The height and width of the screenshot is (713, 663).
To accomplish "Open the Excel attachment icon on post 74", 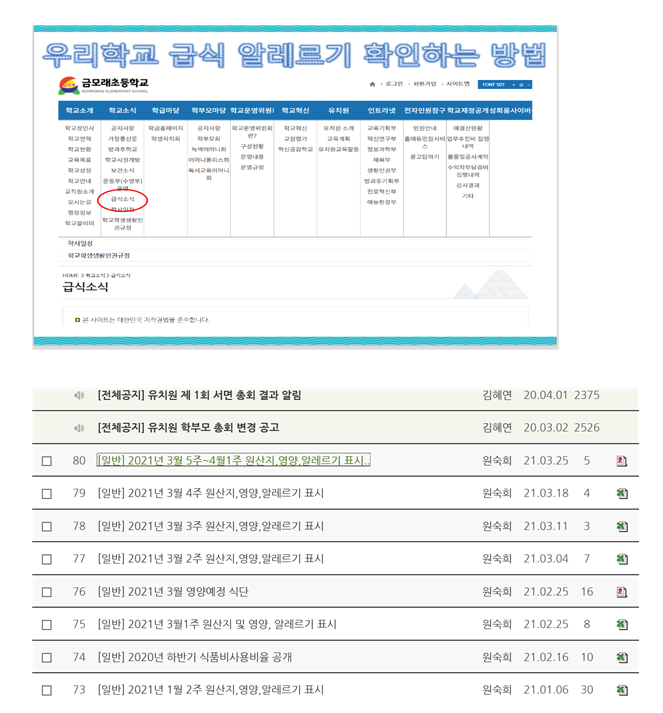I will pyautogui.click(x=622, y=657).
